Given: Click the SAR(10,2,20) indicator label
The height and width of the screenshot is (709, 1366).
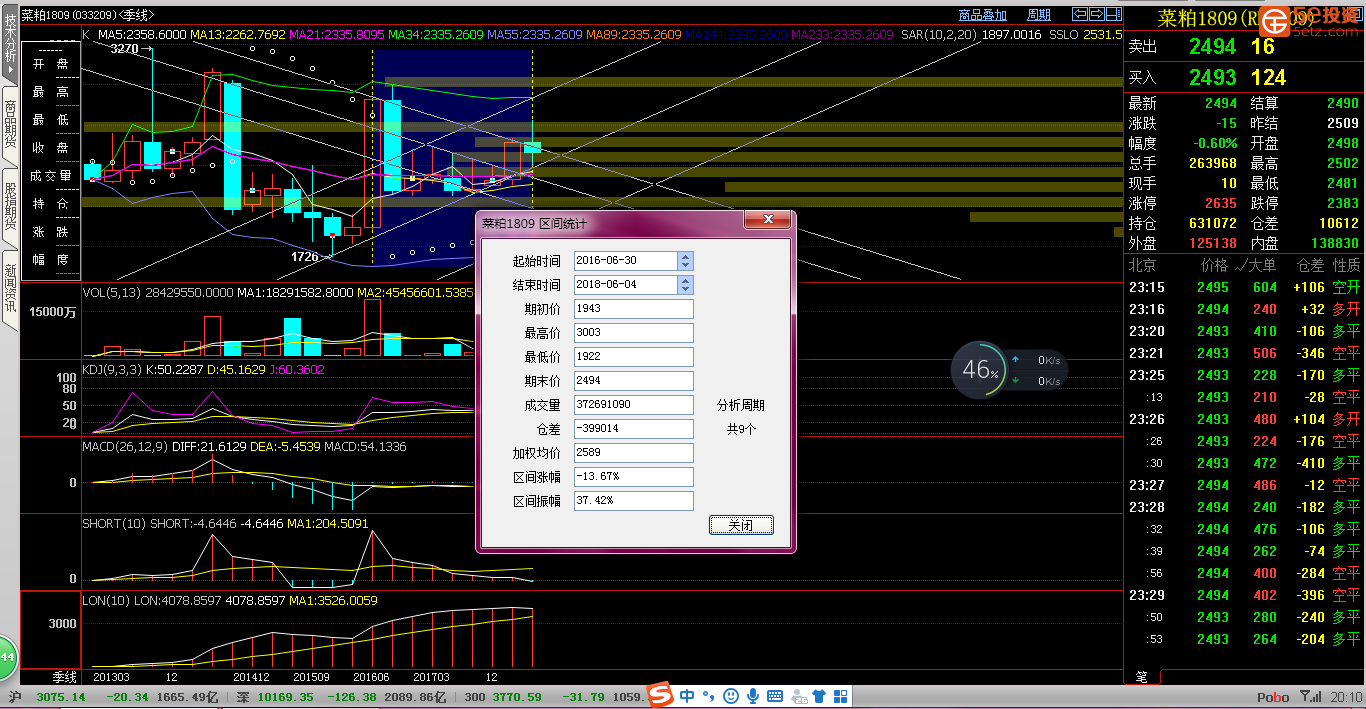Looking at the screenshot, I should pyautogui.click(x=937, y=34).
